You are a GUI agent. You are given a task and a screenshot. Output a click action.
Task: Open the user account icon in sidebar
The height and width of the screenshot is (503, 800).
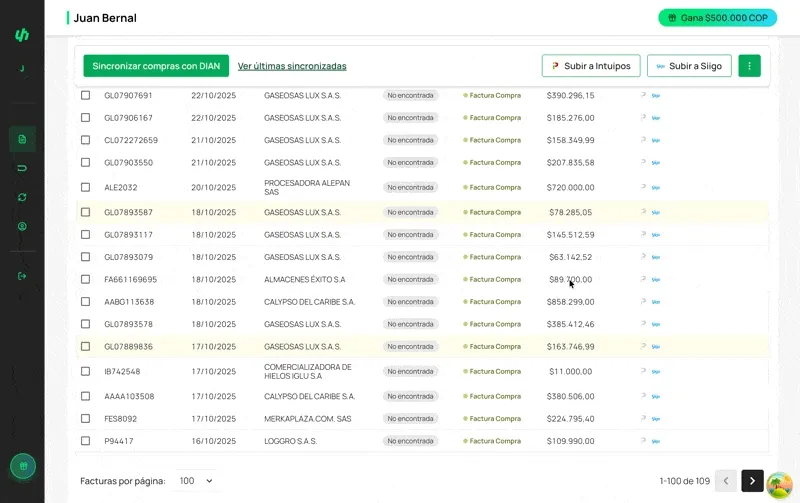22,226
